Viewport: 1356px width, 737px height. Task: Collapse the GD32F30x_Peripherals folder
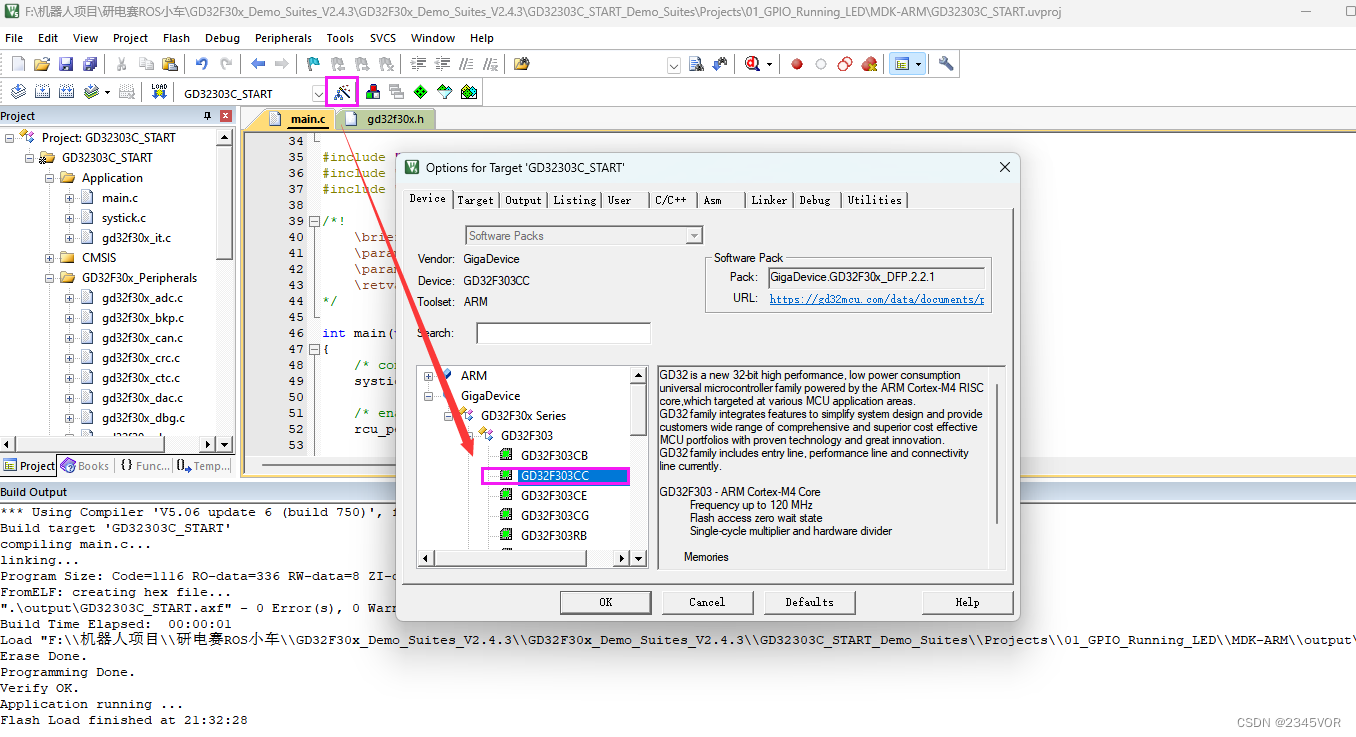[x=50, y=278]
